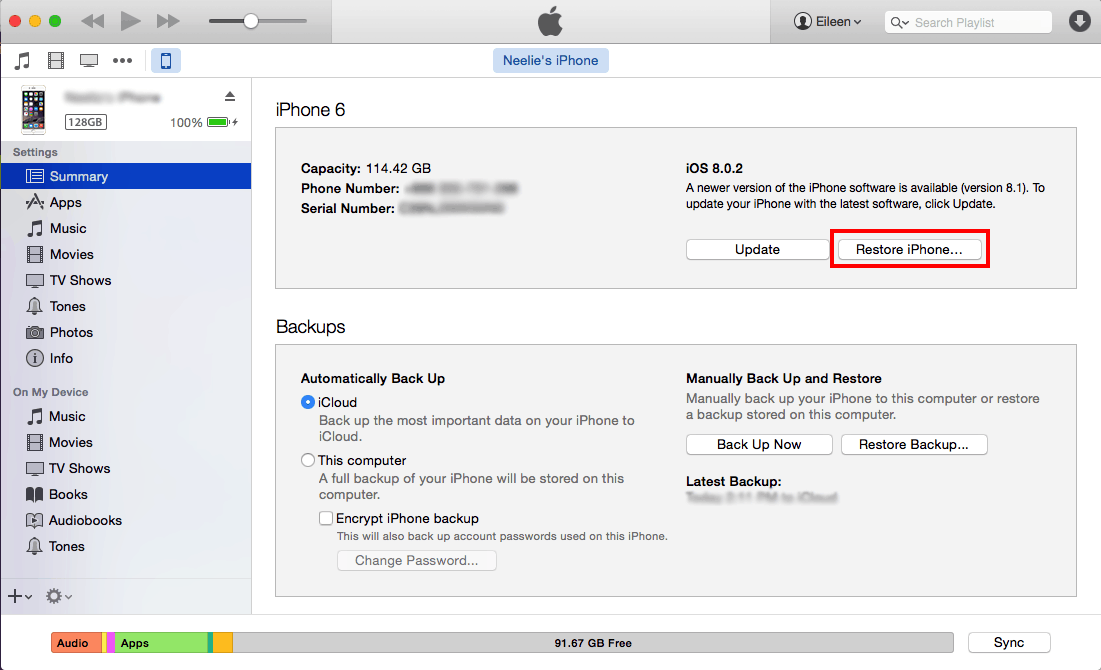Screen dimensions: 1101x670
Task: Open Apps in Settings sidebar
Action: pyautogui.click(x=126, y=202)
